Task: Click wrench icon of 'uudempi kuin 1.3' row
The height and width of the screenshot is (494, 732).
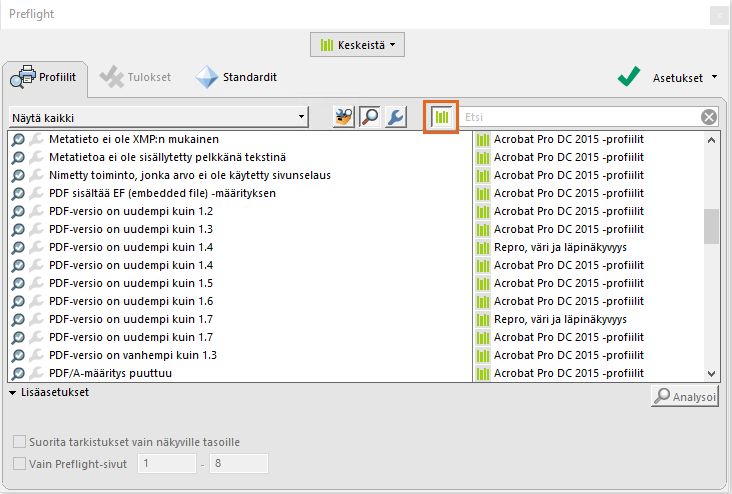Action: pos(36,229)
